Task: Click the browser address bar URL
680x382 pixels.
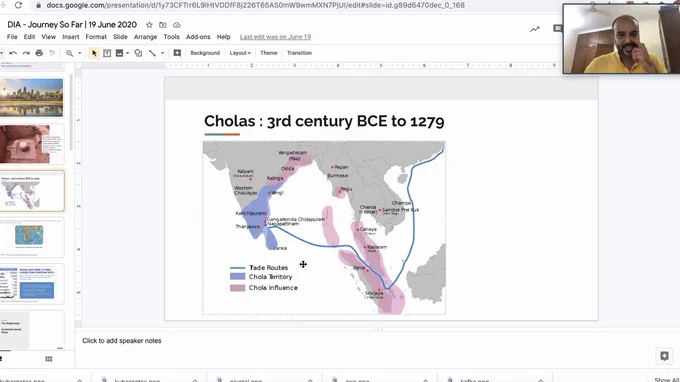Action: [x=255, y=5]
